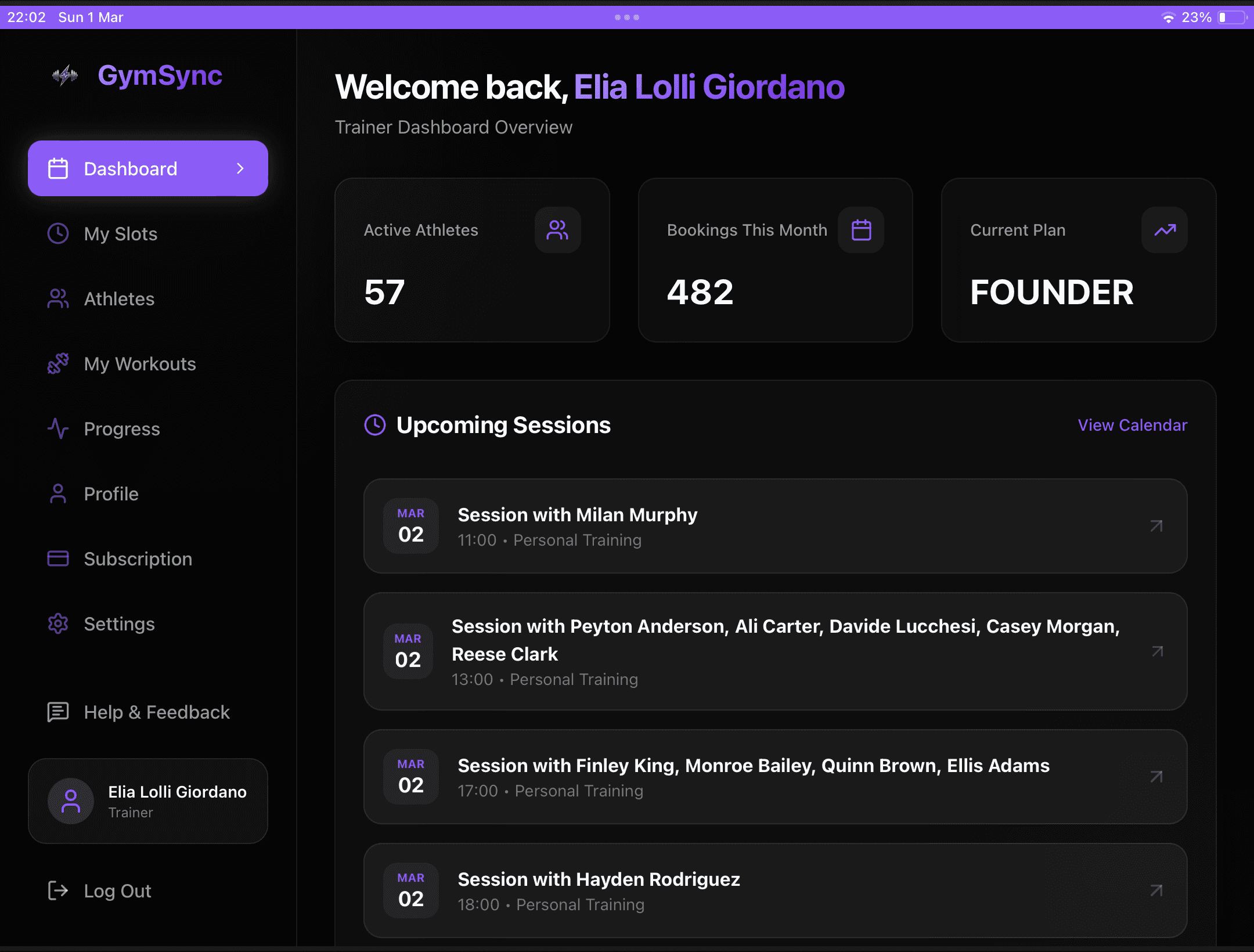Click the clock icon beside Upcoming Sessions
This screenshot has height=952, width=1254.
[375, 425]
